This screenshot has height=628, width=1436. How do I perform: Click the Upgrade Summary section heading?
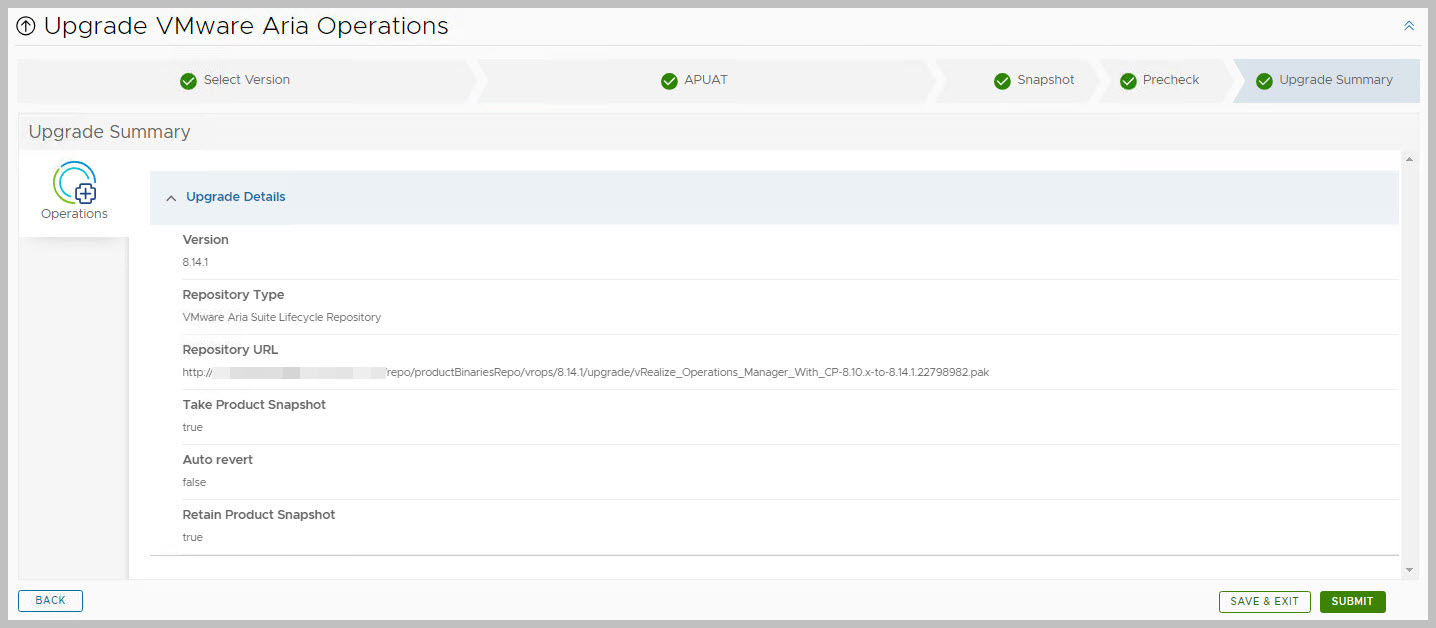[x=109, y=132]
